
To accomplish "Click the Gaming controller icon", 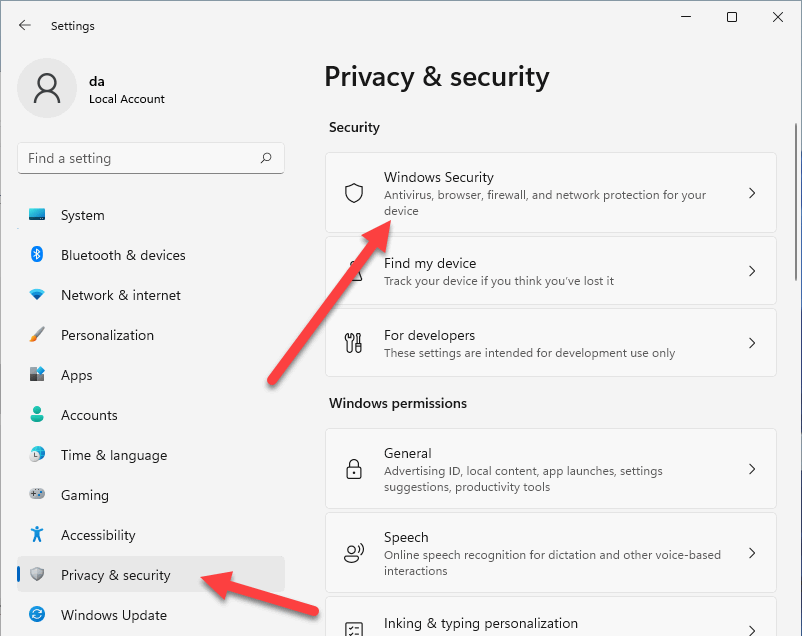I will pyautogui.click(x=37, y=494).
